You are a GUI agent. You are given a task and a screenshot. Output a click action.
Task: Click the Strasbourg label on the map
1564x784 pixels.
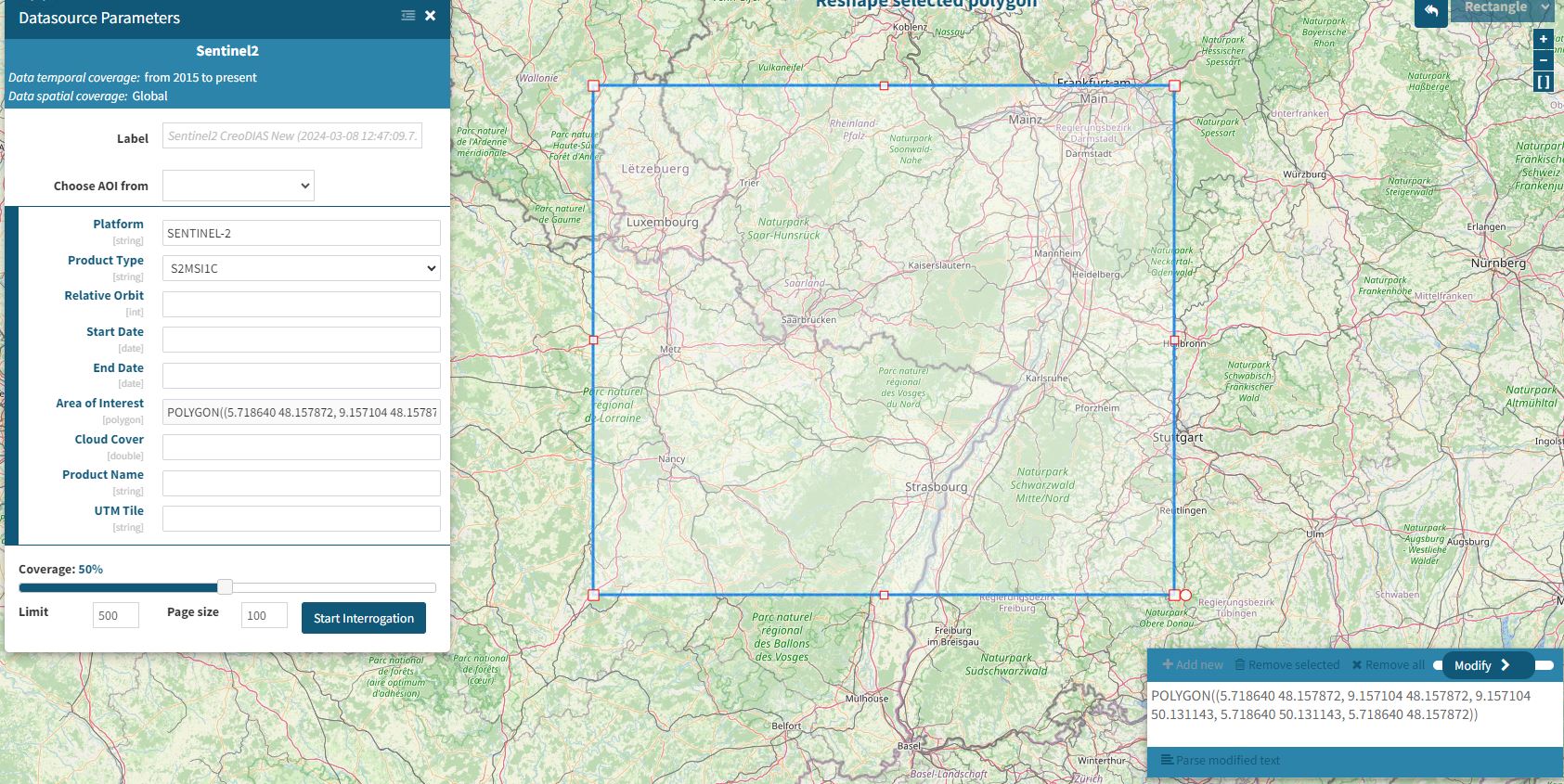(x=936, y=486)
